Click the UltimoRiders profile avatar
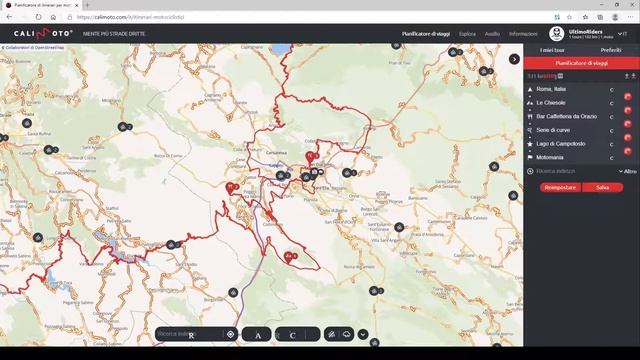This screenshot has width=640, height=360. (556, 34)
